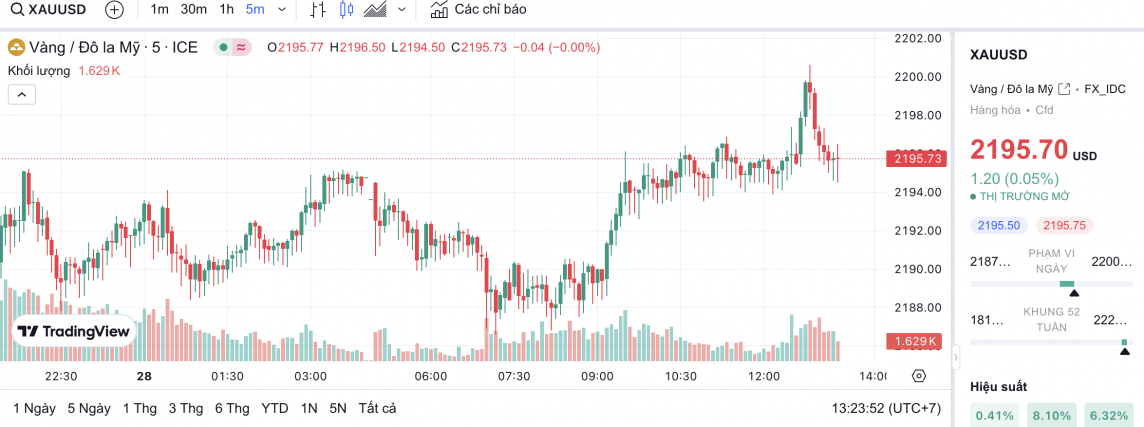The height and width of the screenshot is (427, 1144).
Task: Toggle the green market status indicator
Action: pyautogui.click(x=223, y=47)
